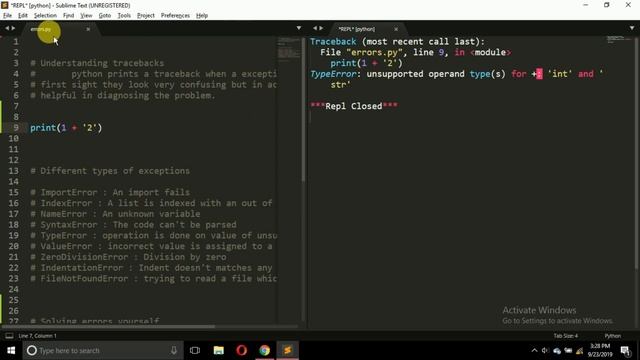Open right pane tab list dropdown

632,28
